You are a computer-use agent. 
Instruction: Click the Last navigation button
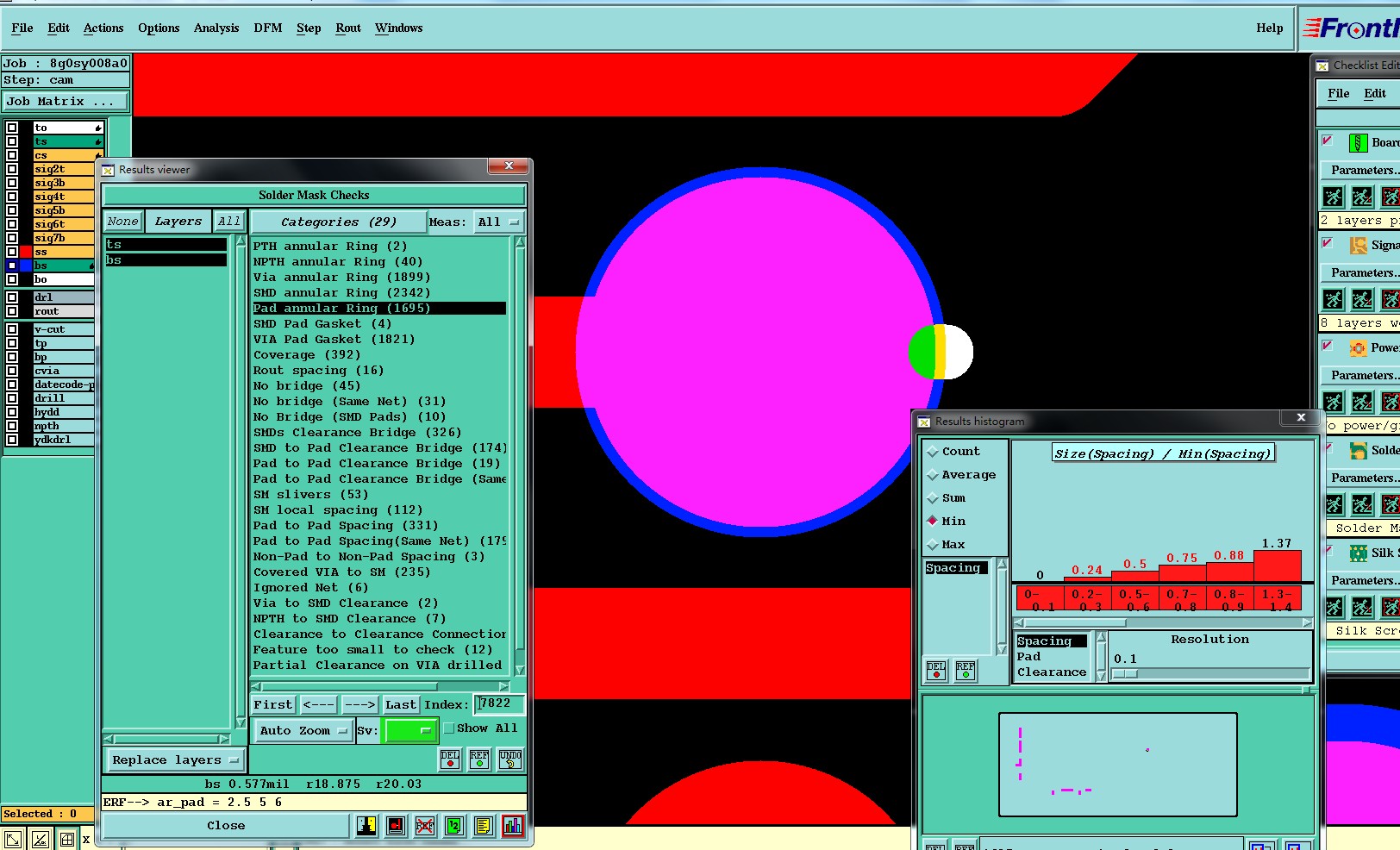400,705
